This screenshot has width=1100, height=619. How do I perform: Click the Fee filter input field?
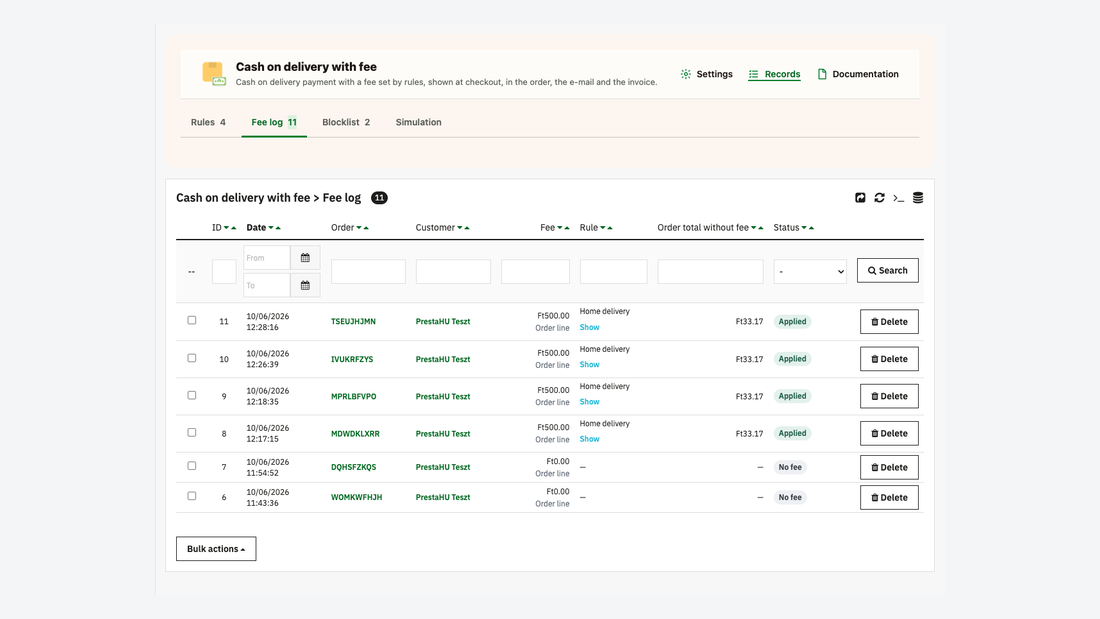click(x=535, y=272)
